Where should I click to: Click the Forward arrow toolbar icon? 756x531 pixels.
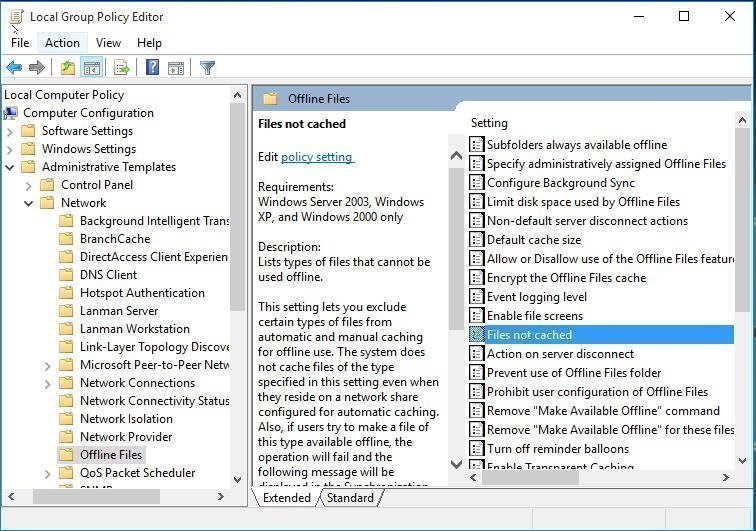tap(37, 68)
